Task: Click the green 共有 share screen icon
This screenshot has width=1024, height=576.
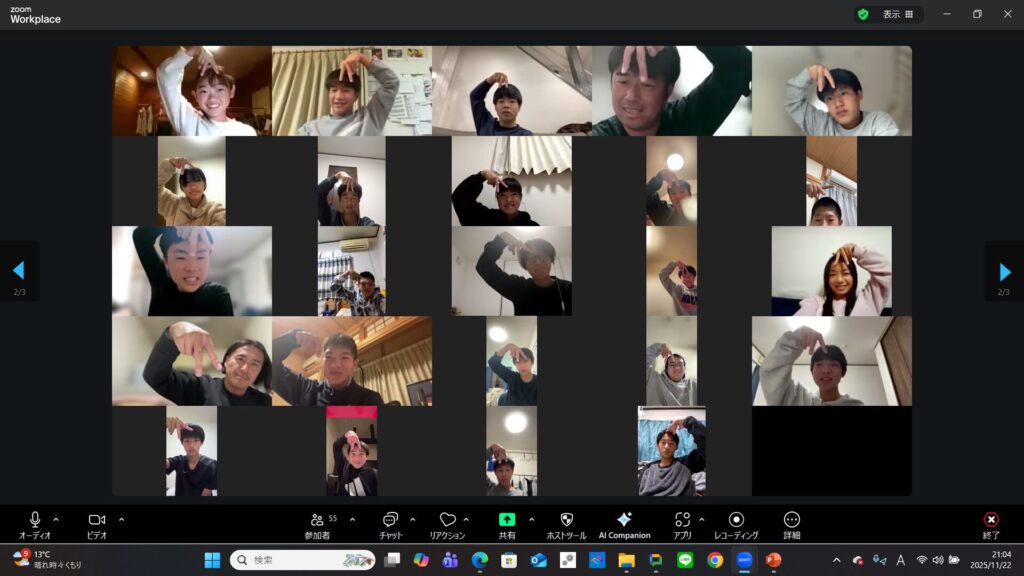Action: point(507,520)
